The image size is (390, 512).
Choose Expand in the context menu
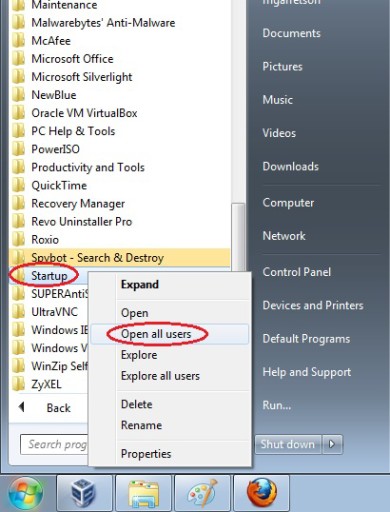click(x=140, y=284)
